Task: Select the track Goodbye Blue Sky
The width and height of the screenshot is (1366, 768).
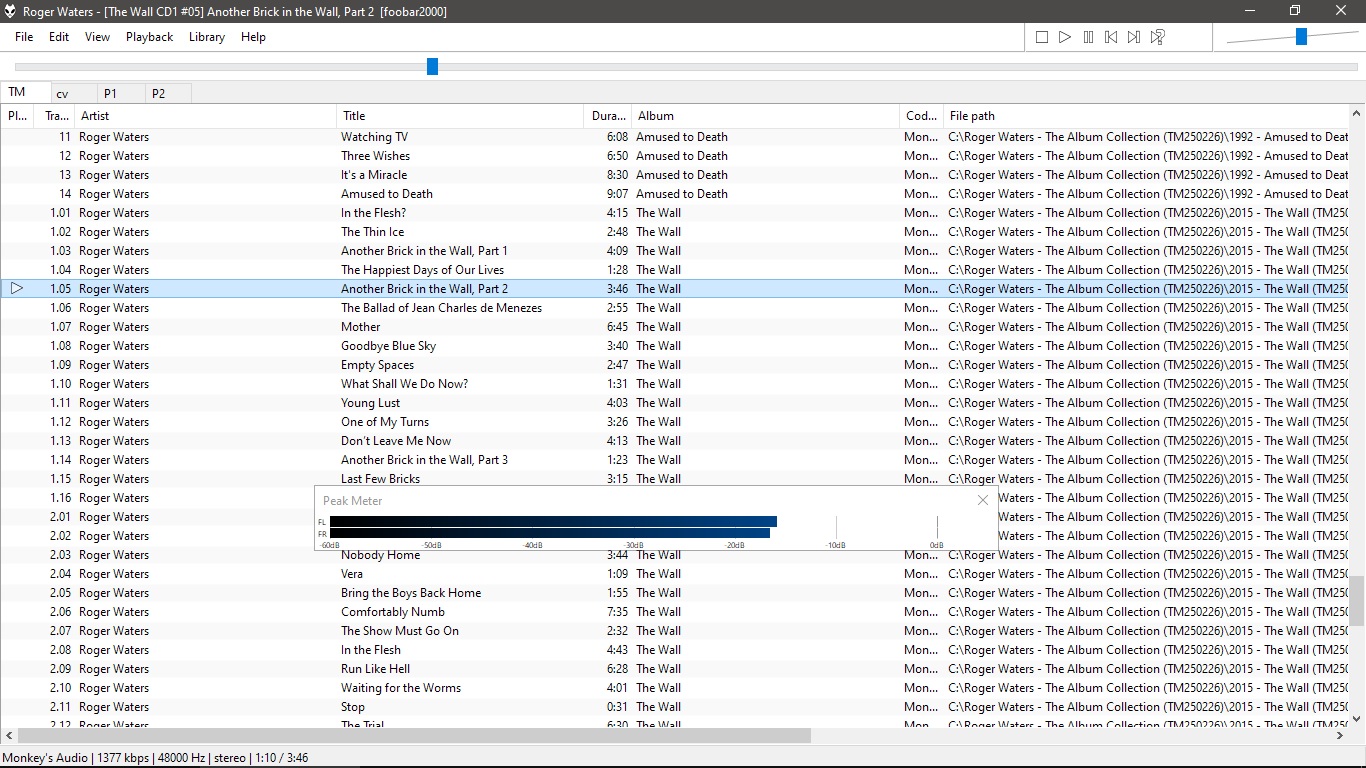Action: (388, 346)
